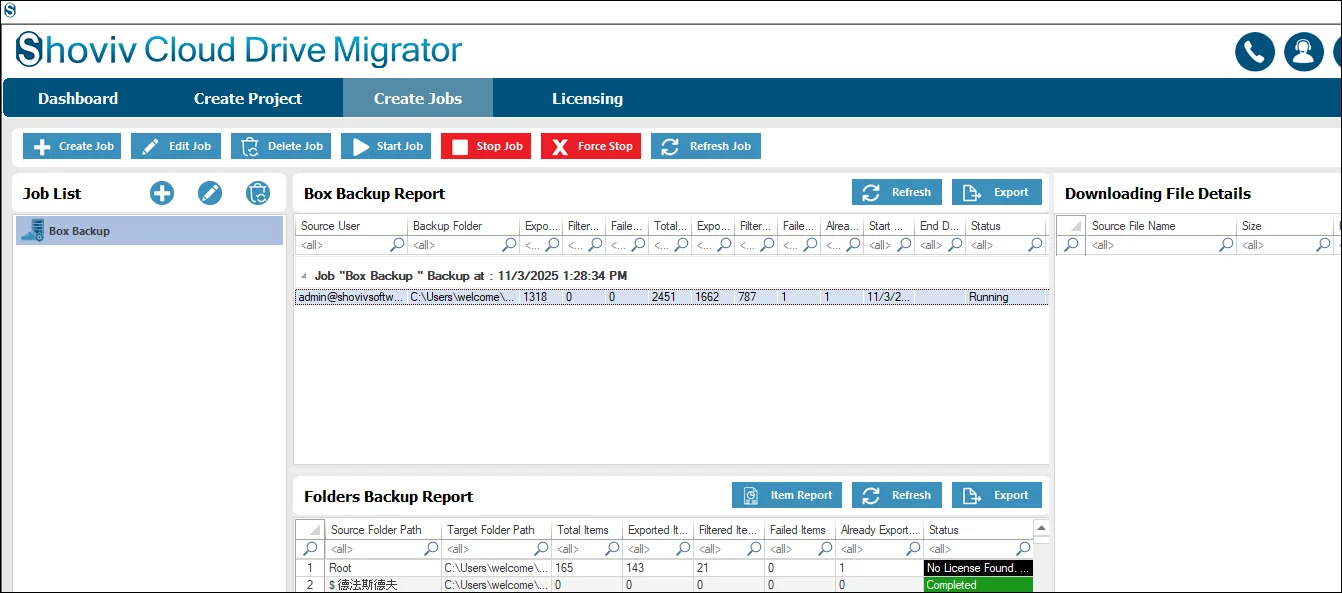
Task: Select the Create Jobs tab
Action: (418, 98)
